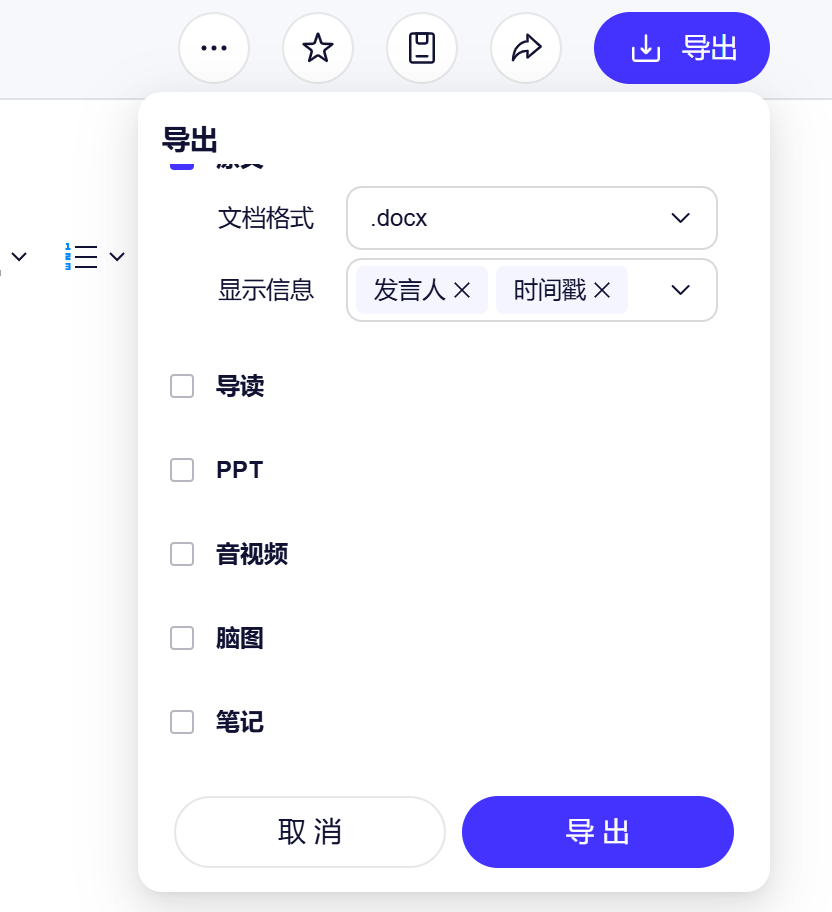Check the PPT export option
This screenshot has height=912, width=832.
coord(182,470)
